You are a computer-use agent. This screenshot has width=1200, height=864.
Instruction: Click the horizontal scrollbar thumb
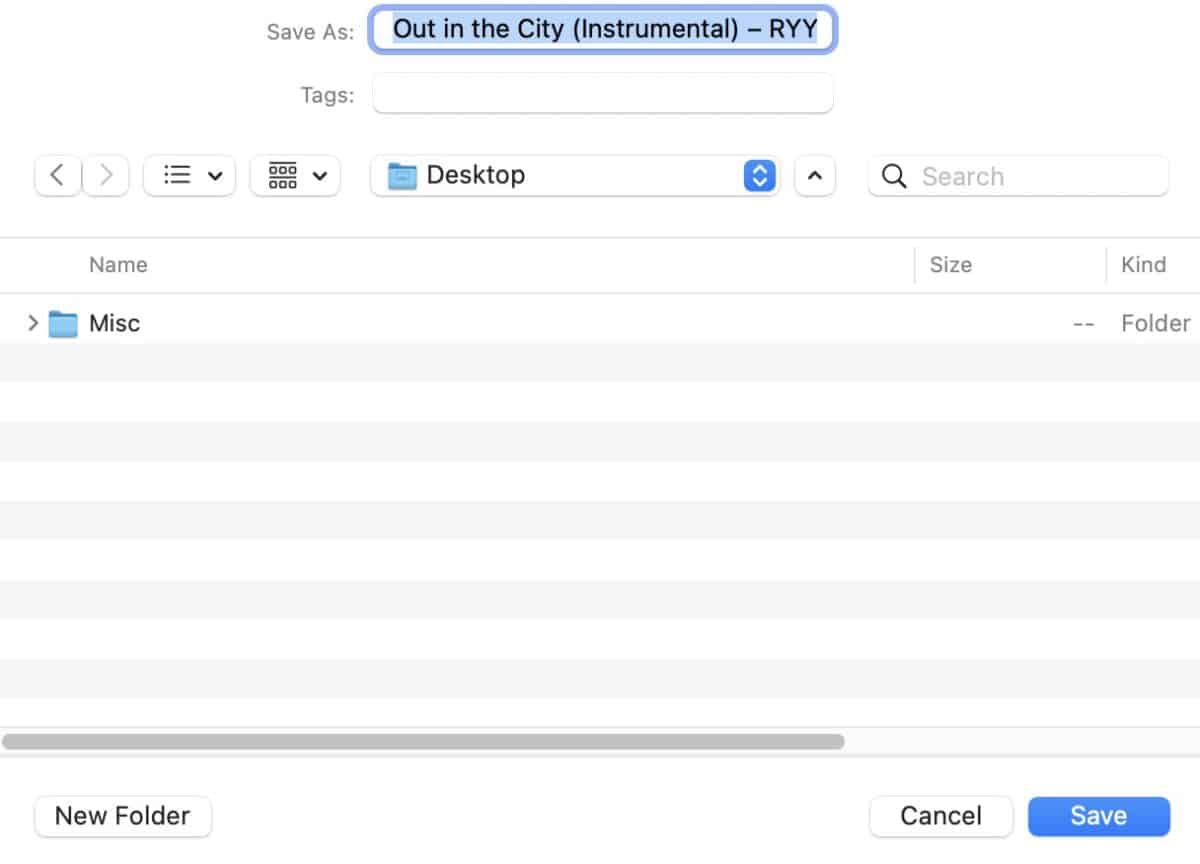pos(423,742)
